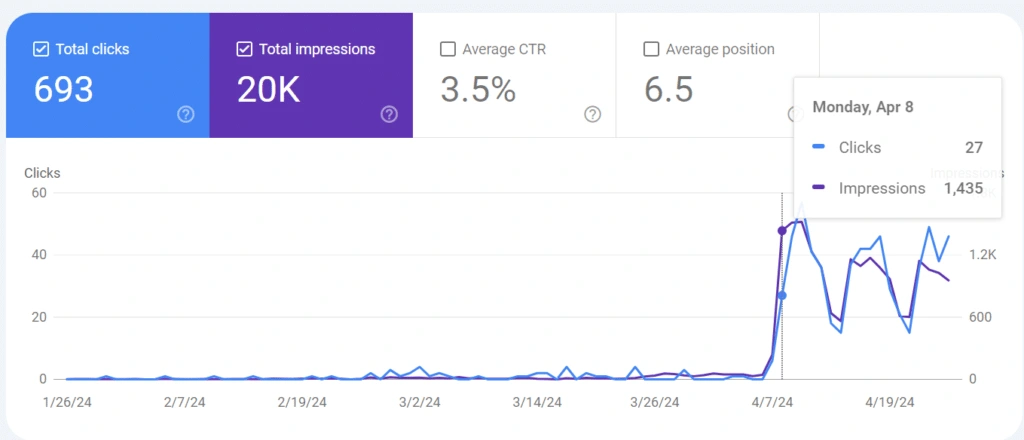Viewport: 1024px width, 440px height.
Task: Uncheck the Total clicks checkbox
Action: 40,50
